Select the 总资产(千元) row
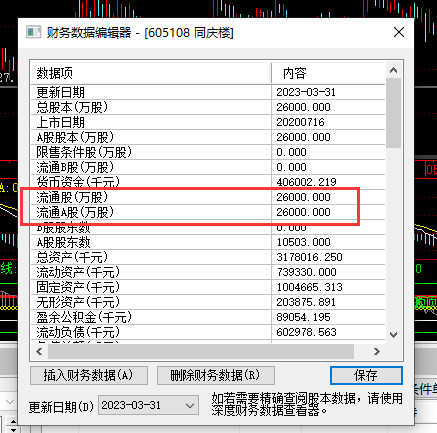437x433 pixels. (208, 257)
